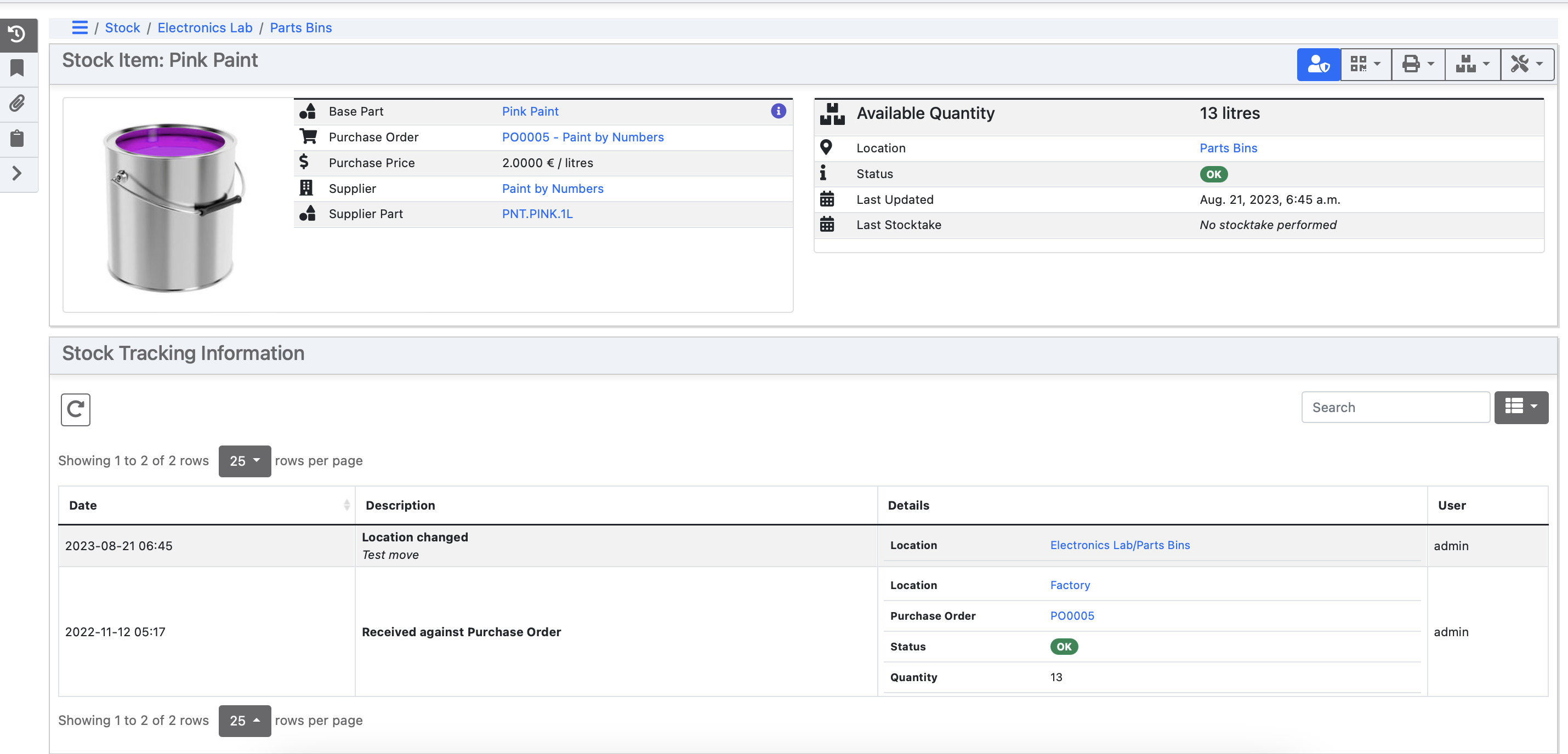Open the barcode QR actions dropdown
The height and width of the screenshot is (754, 1568).
[1365, 64]
